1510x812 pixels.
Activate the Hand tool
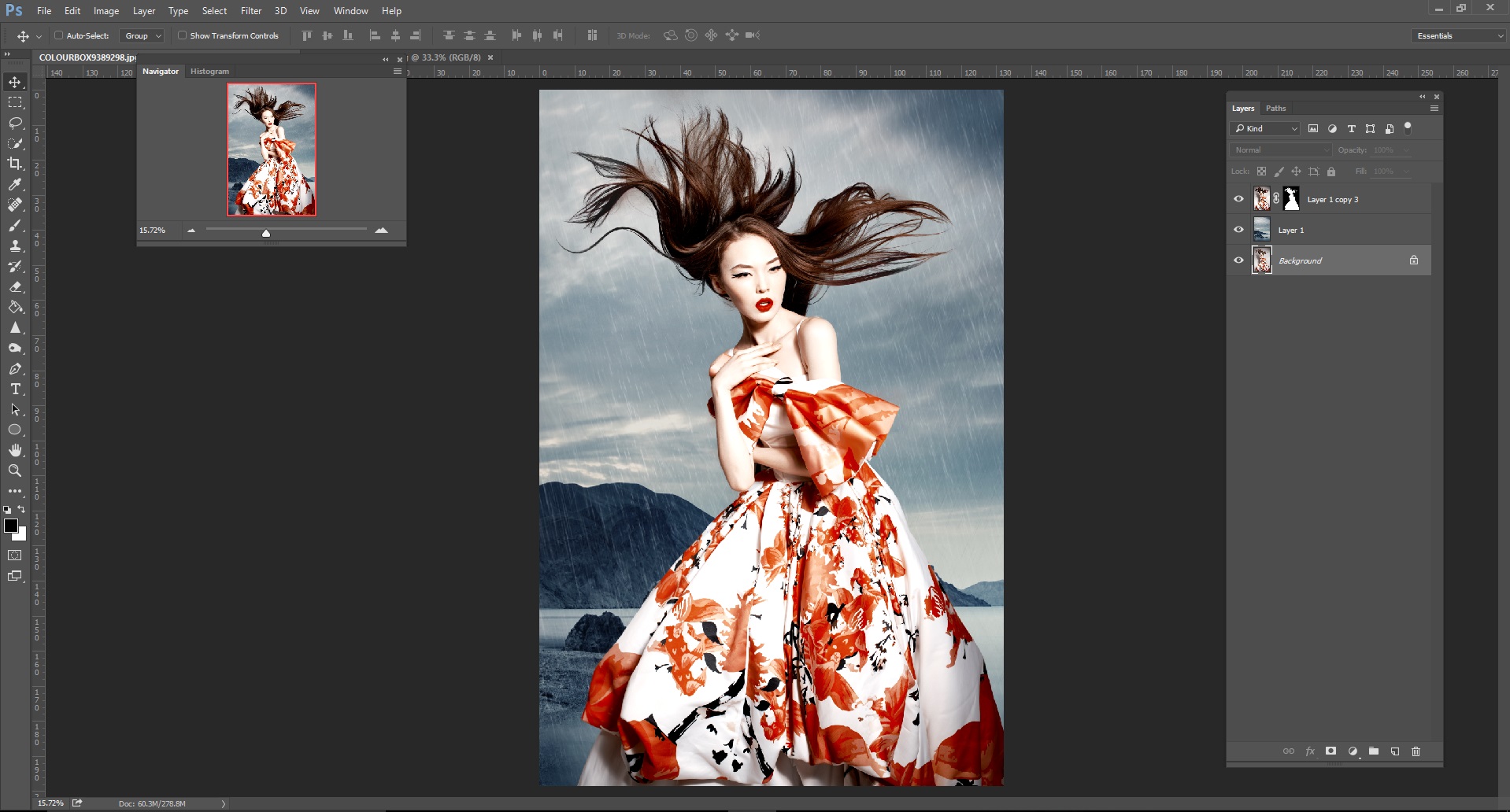[x=15, y=450]
